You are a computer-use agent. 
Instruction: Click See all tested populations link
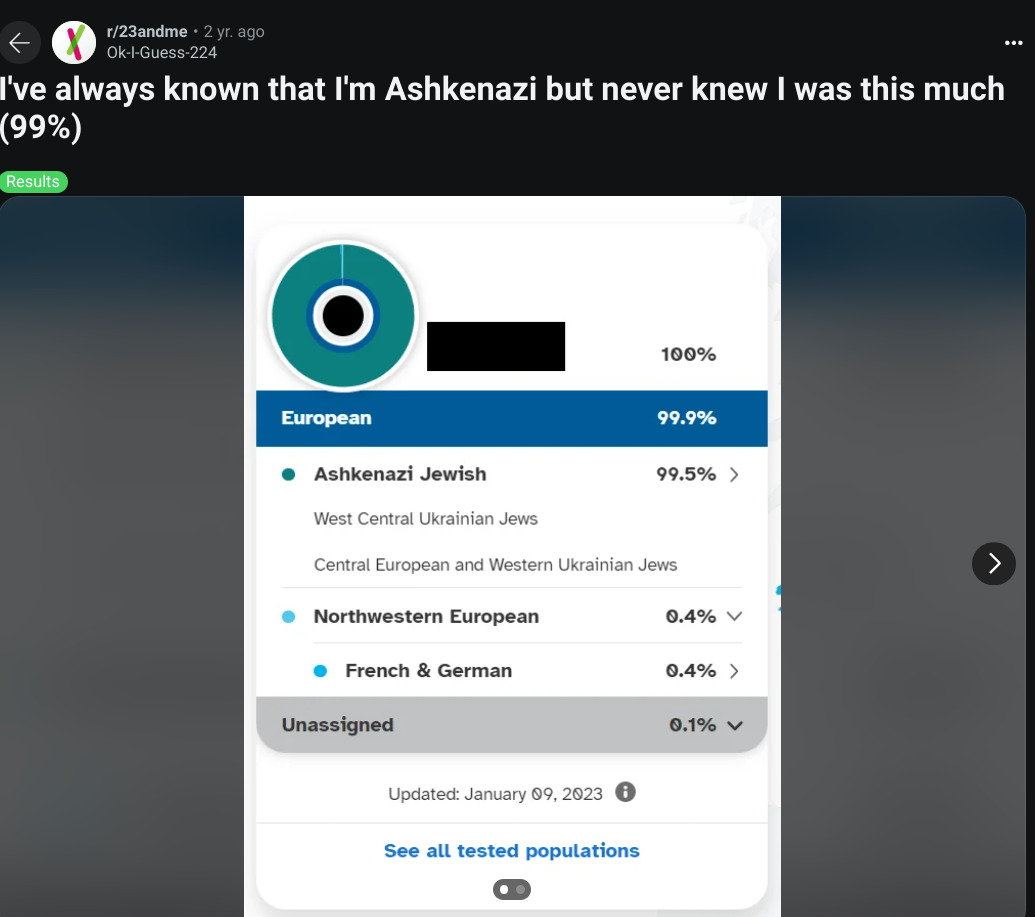pyautogui.click(x=511, y=851)
